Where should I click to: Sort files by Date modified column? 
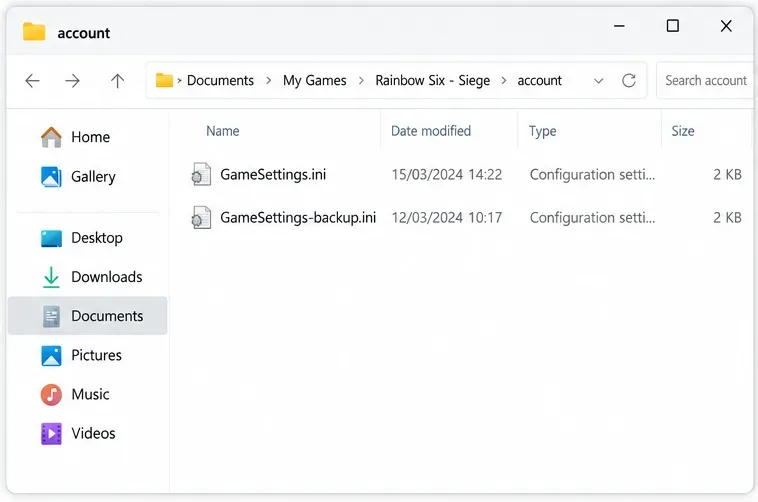[x=431, y=131]
